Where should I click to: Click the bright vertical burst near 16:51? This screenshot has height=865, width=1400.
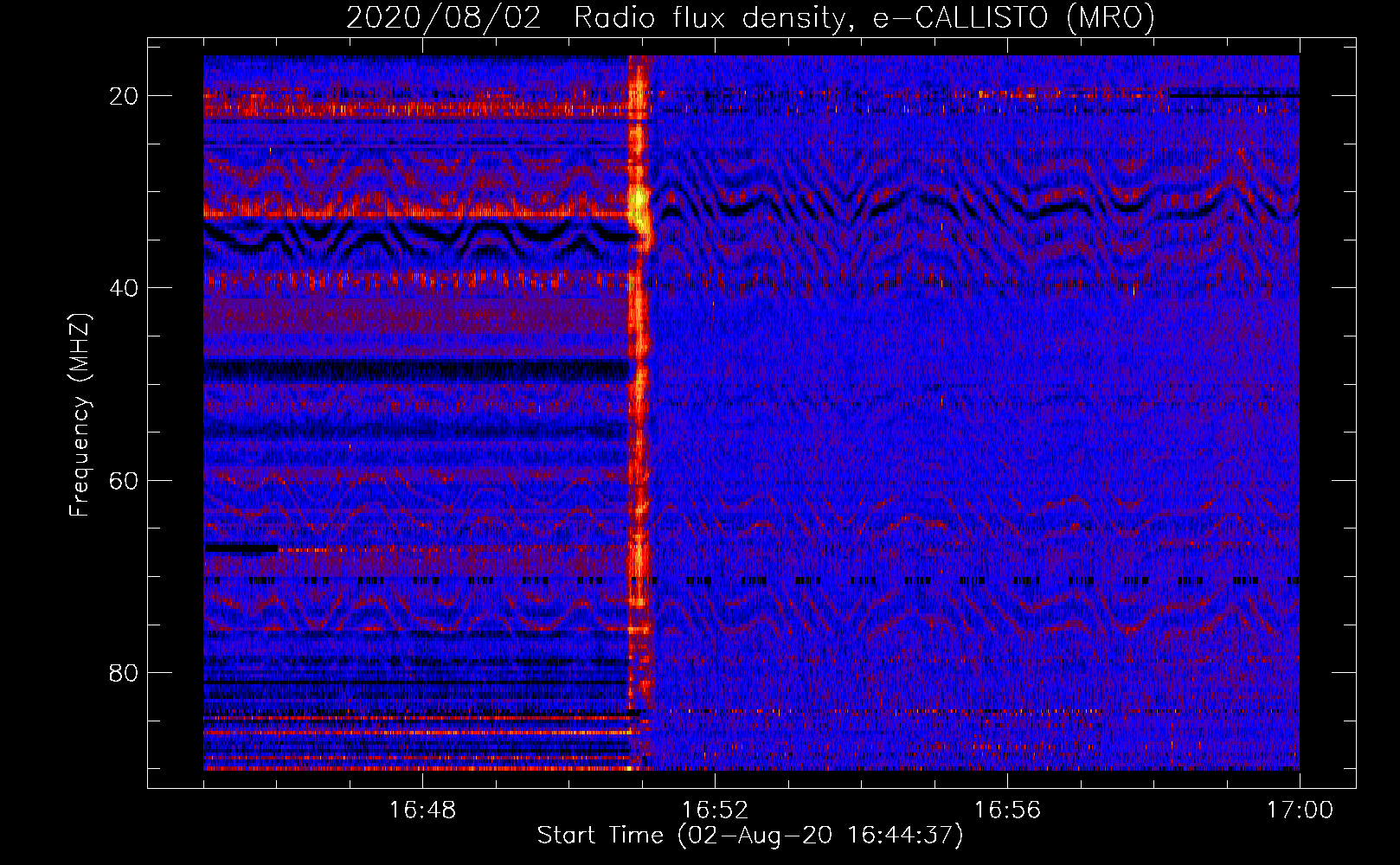[x=639, y=413]
